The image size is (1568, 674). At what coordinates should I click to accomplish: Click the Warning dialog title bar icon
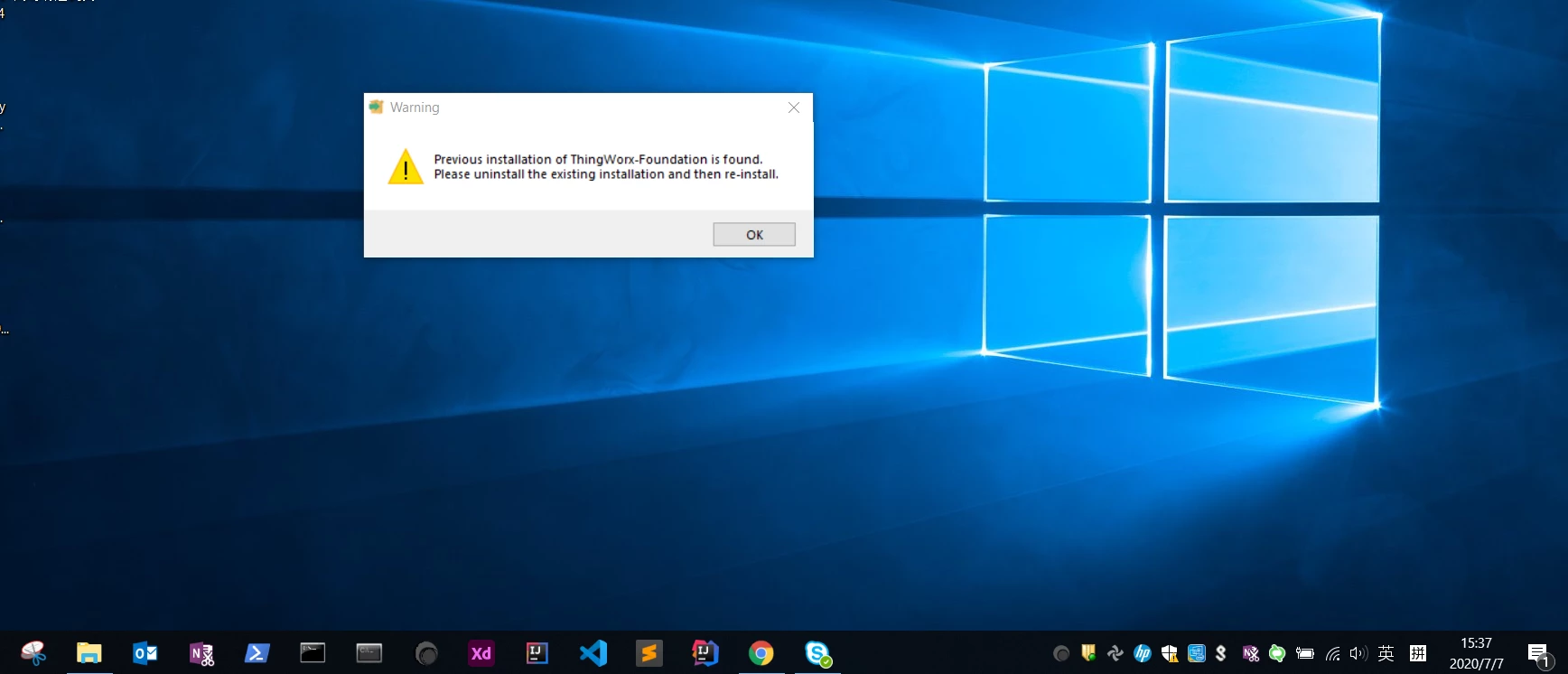[x=377, y=107]
